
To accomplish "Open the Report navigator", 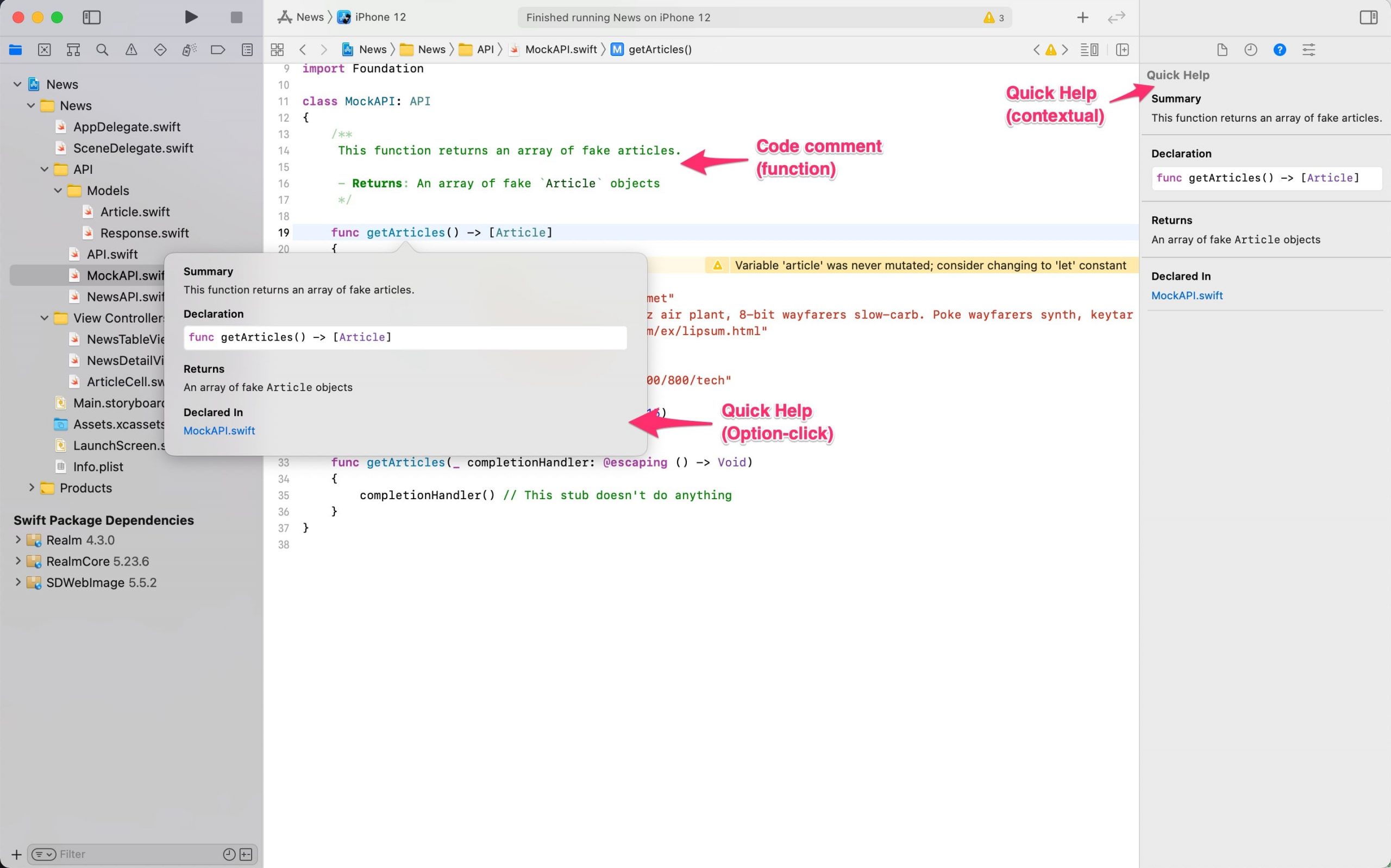I will tap(247, 50).
